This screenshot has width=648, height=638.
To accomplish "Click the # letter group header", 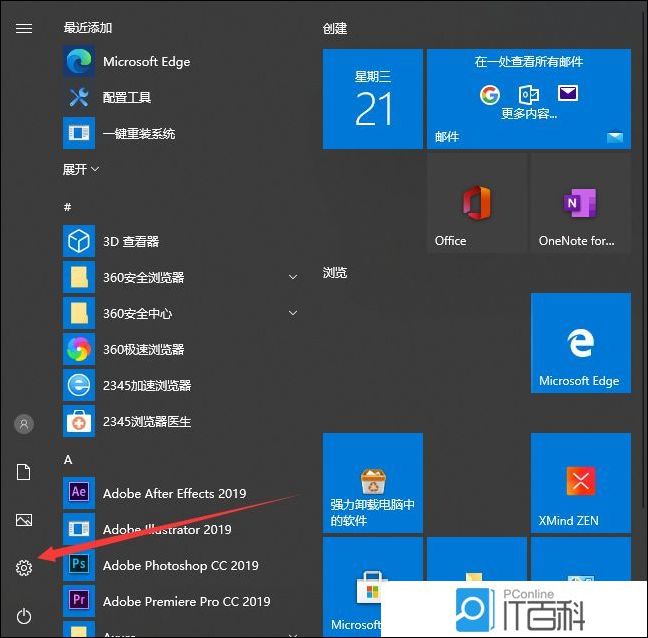I will (x=67, y=207).
